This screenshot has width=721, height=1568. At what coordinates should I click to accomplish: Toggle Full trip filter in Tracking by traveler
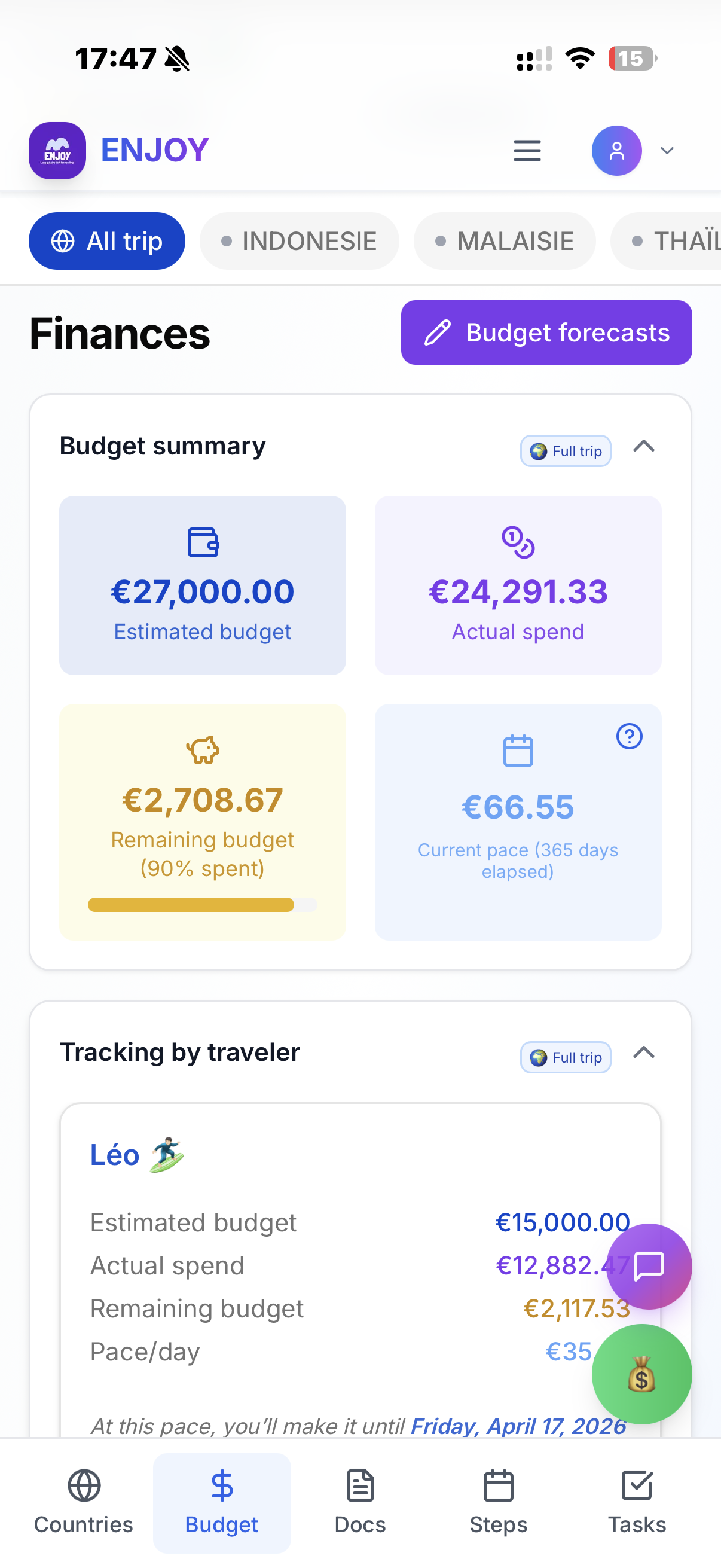565,1057
